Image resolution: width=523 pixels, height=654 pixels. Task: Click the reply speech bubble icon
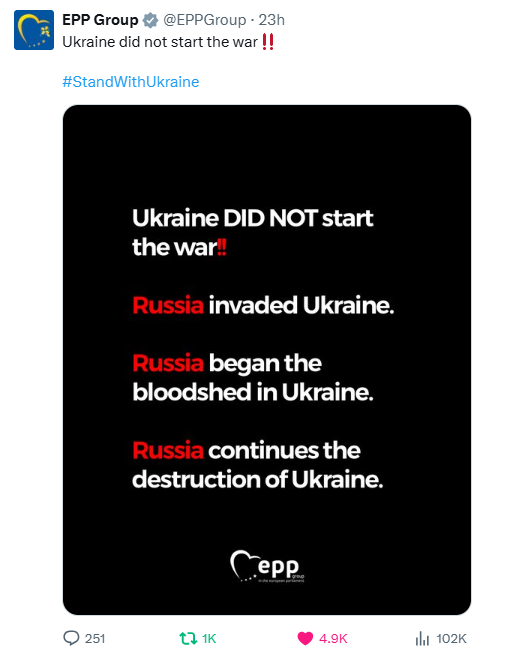71,638
